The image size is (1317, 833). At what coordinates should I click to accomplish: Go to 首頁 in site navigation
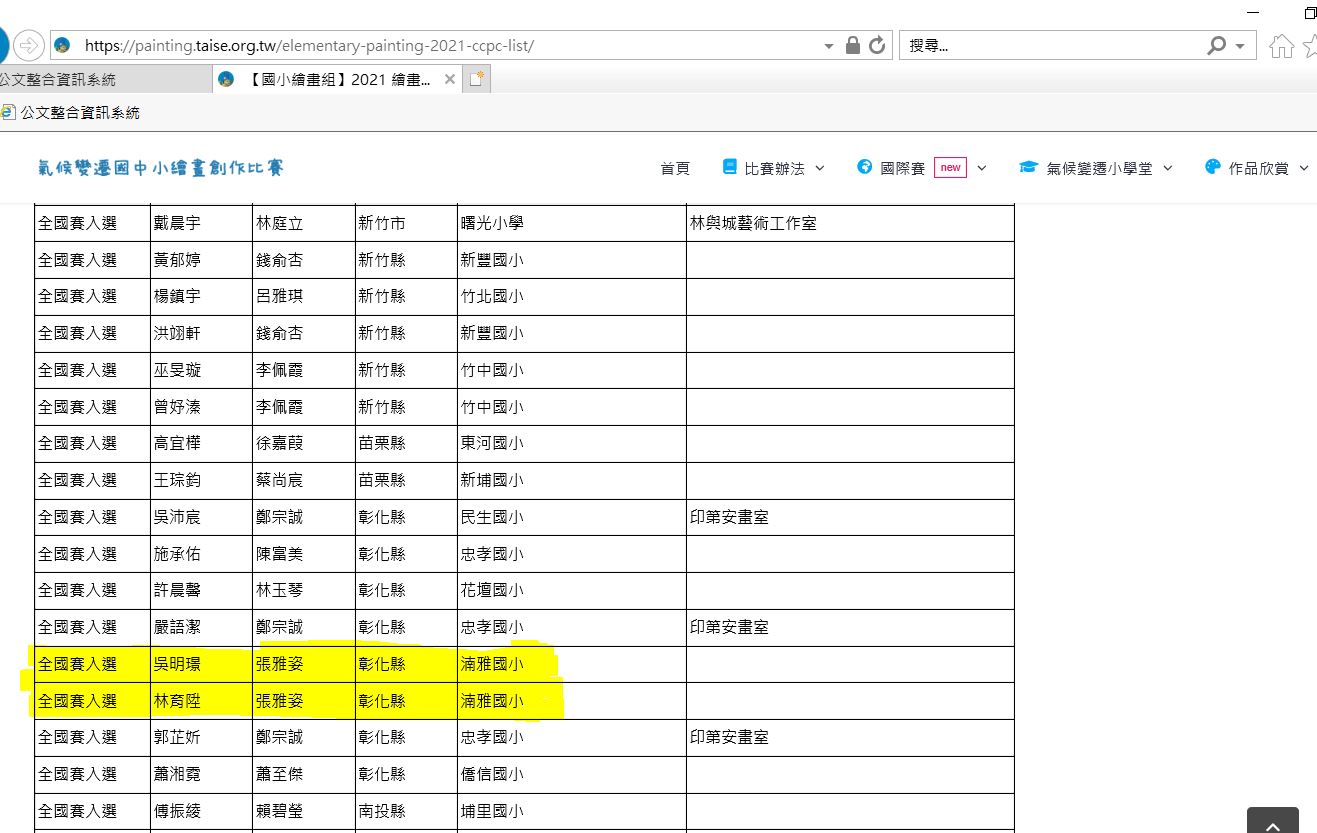(x=675, y=168)
